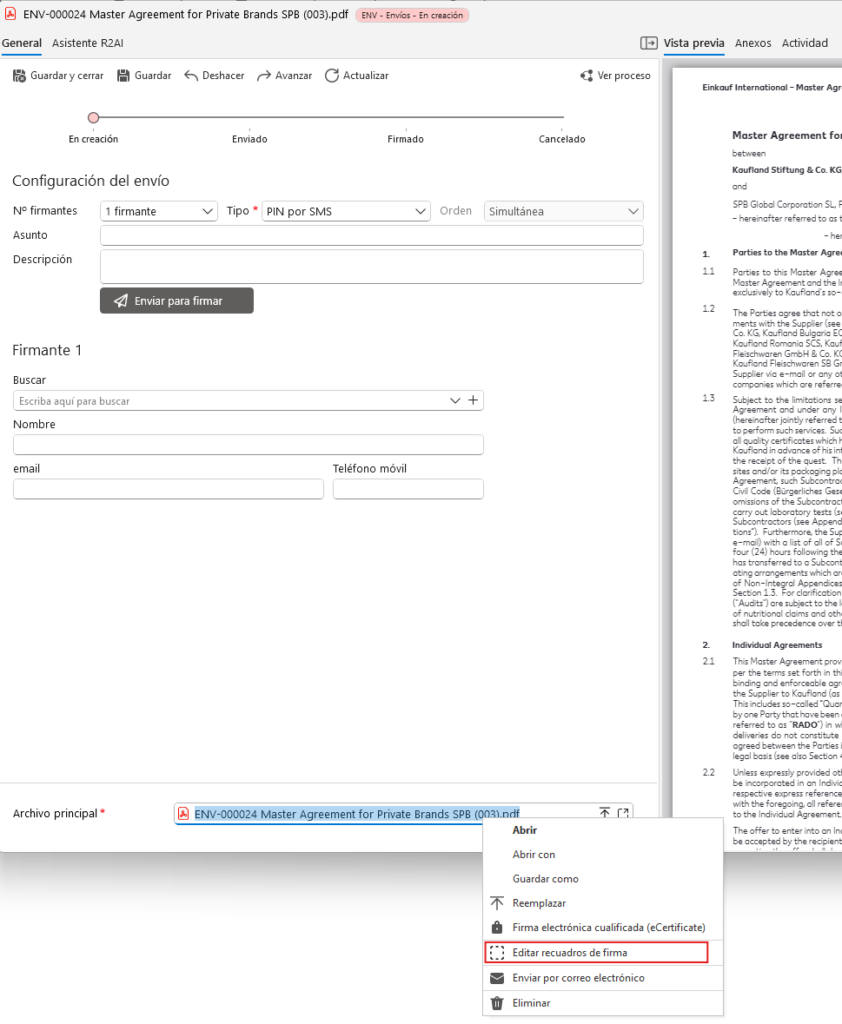Screen dimensions: 842x1024
Task: Click the Enviar para firmar button
Action: coord(177,301)
